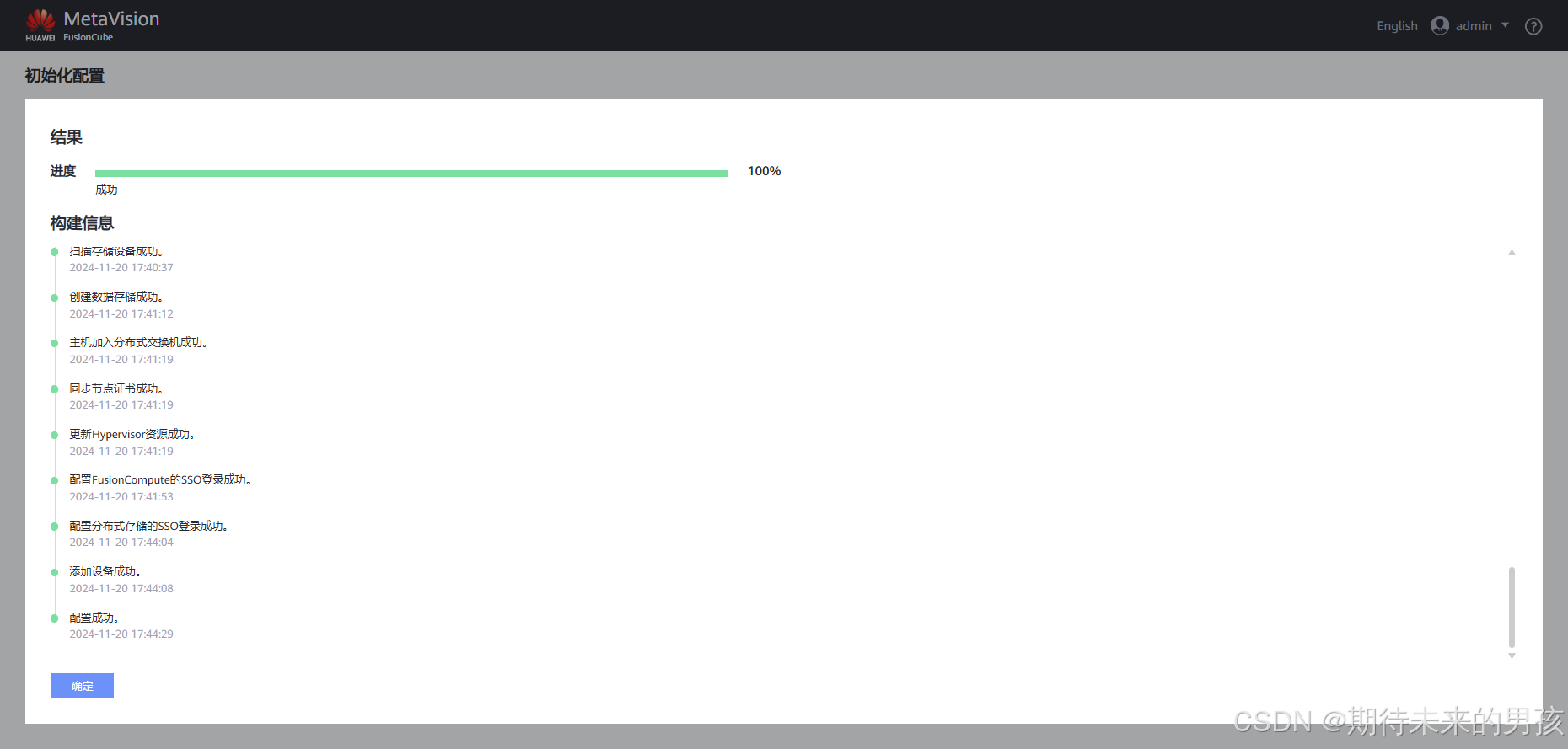Click the Huawei logo icon
The image size is (1568, 749).
[40, 25]
